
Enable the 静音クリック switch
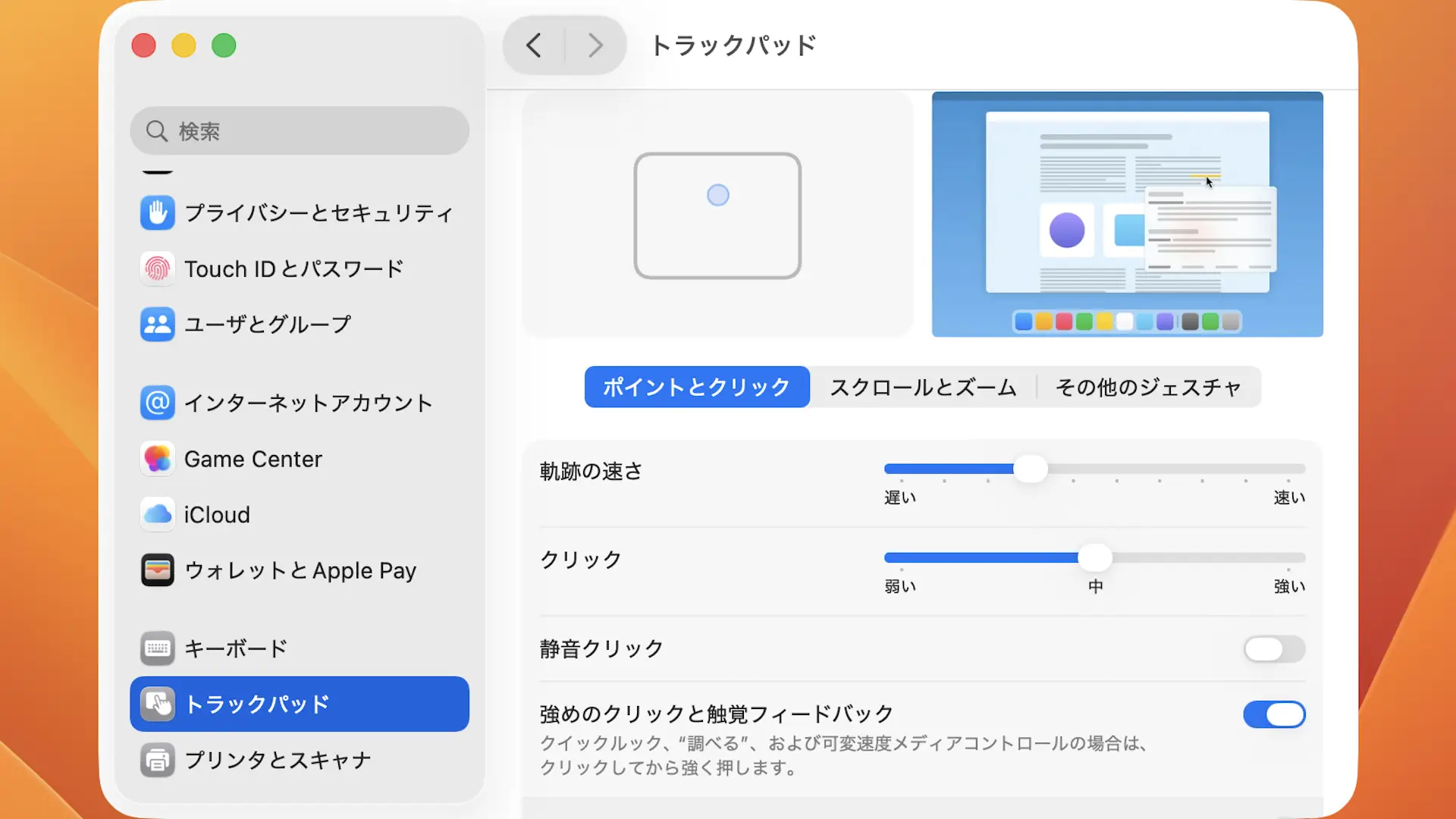pos(1274,649)
